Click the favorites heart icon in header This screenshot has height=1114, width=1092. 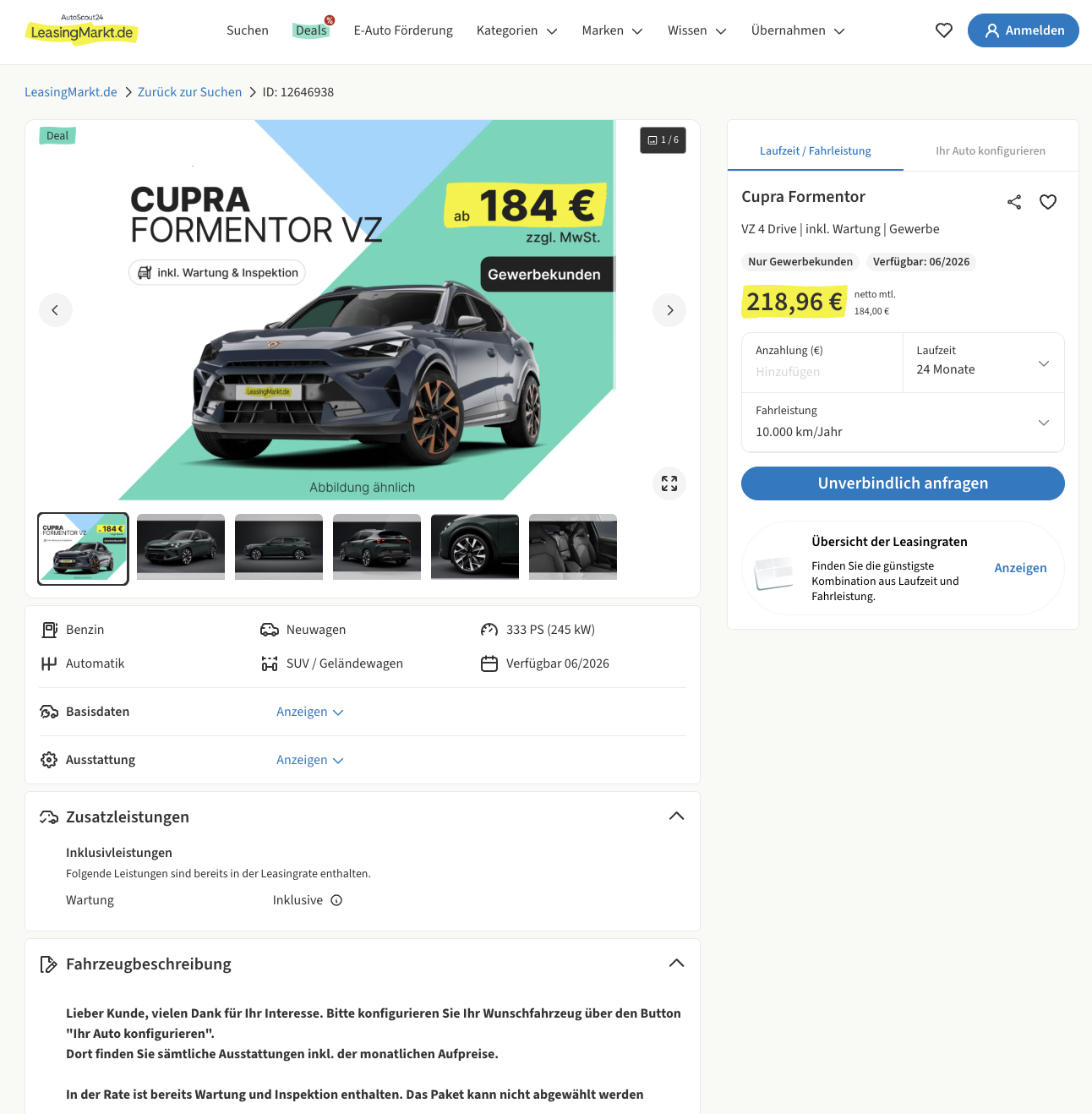coord(944,30)
